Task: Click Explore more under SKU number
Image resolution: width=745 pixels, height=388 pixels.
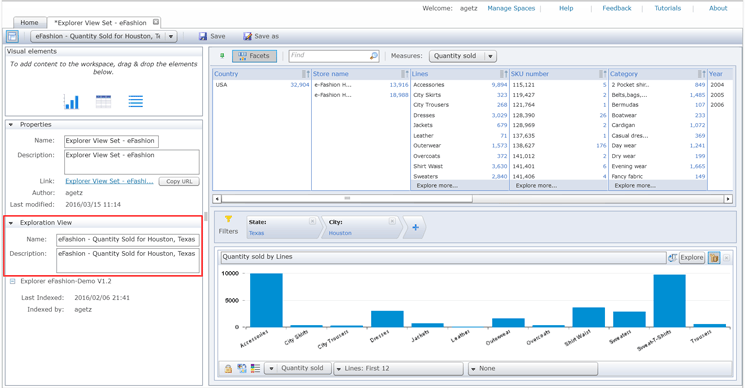Action: pyautogui.click(x=536, y=186)
